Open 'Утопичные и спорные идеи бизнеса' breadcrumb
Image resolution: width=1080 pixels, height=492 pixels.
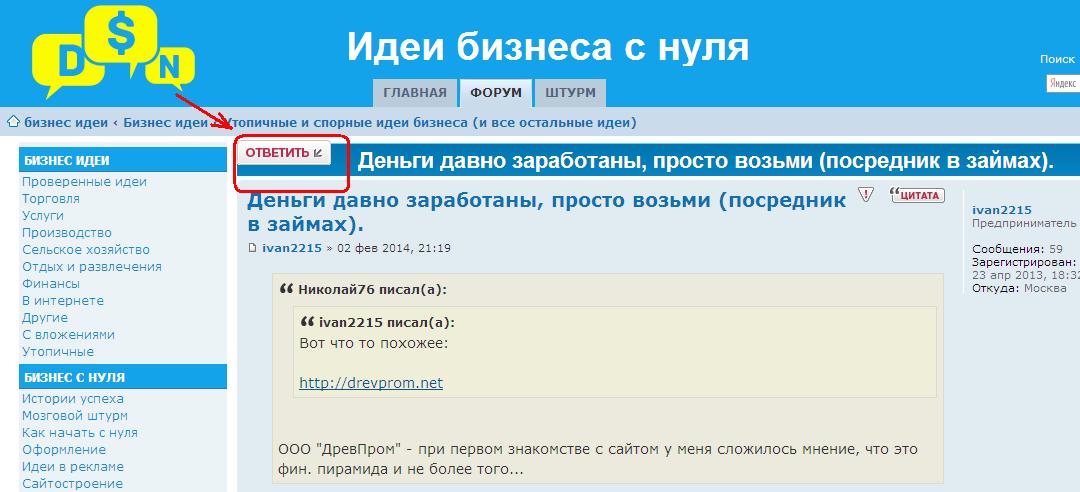pos(432,123)
